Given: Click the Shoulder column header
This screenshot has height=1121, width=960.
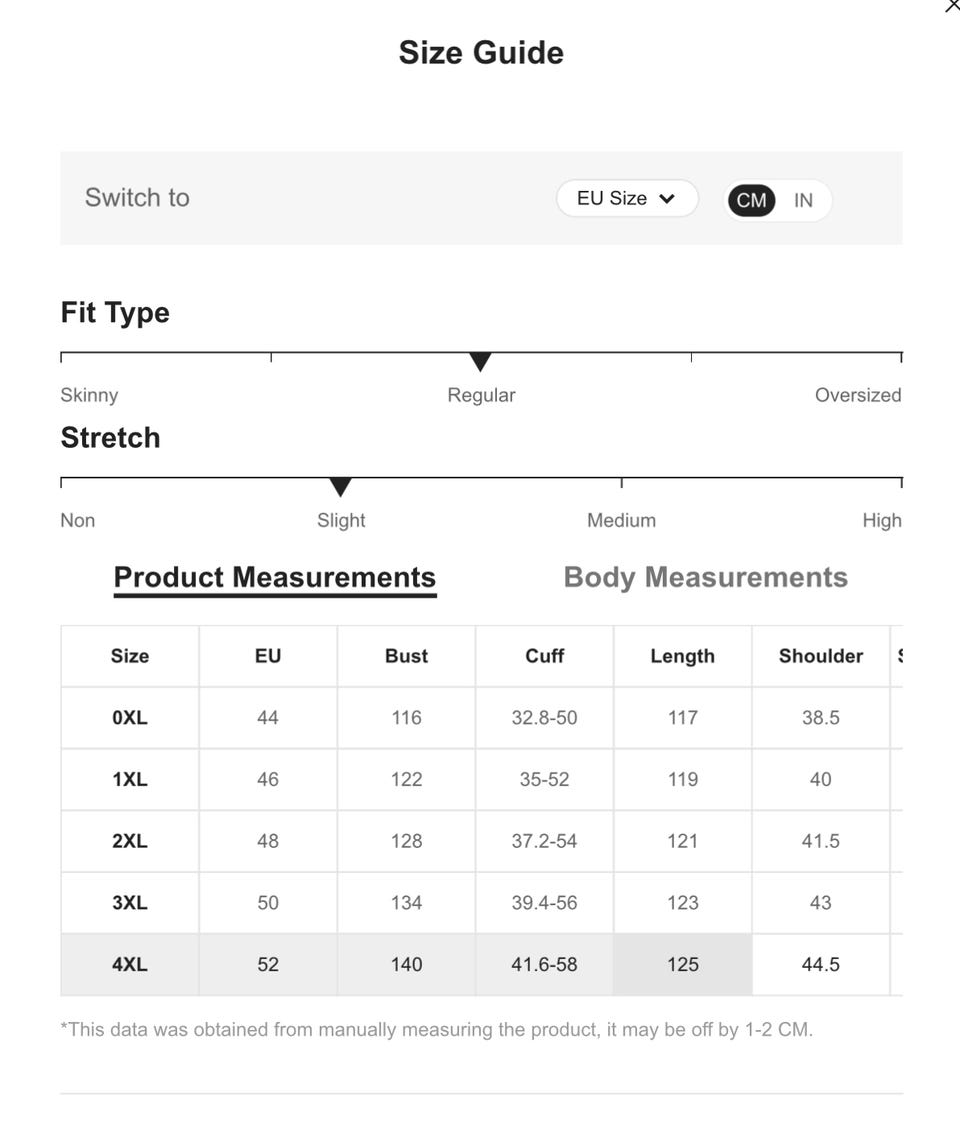Looking at the screenshot, I should point(820,656).
